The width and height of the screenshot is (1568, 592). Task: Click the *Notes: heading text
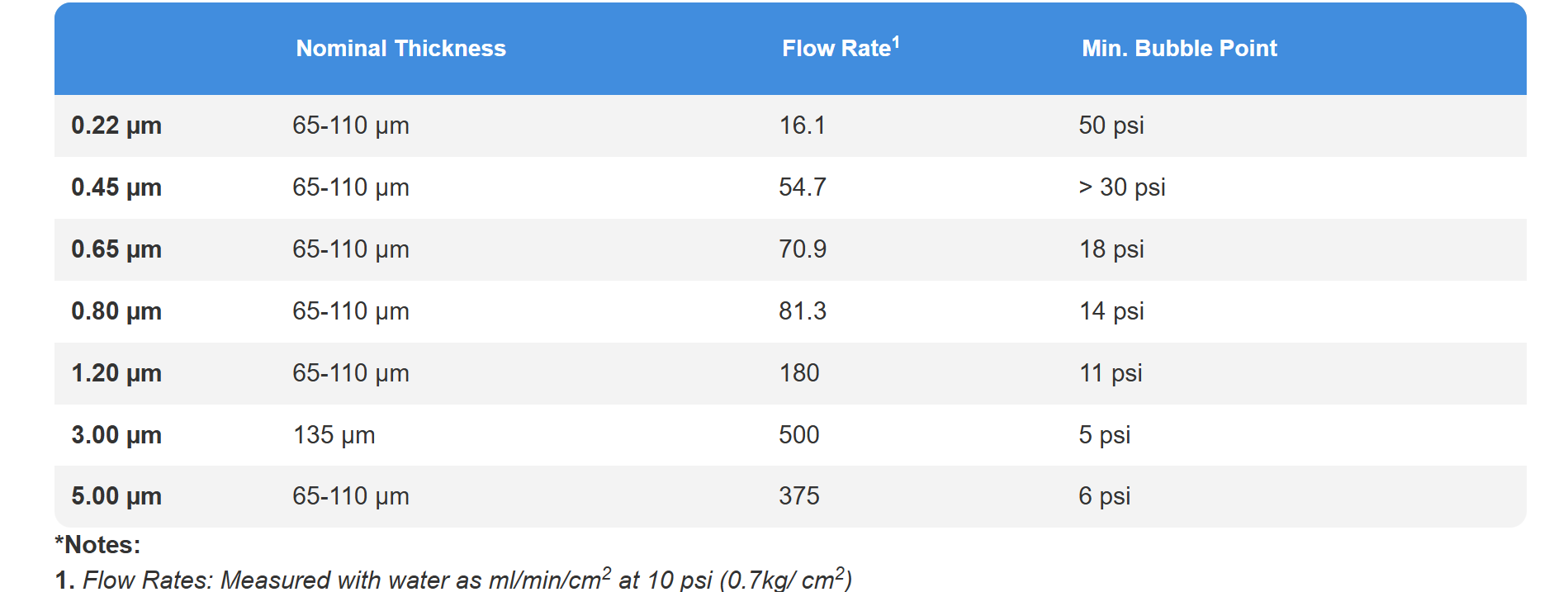pos(97,545)
